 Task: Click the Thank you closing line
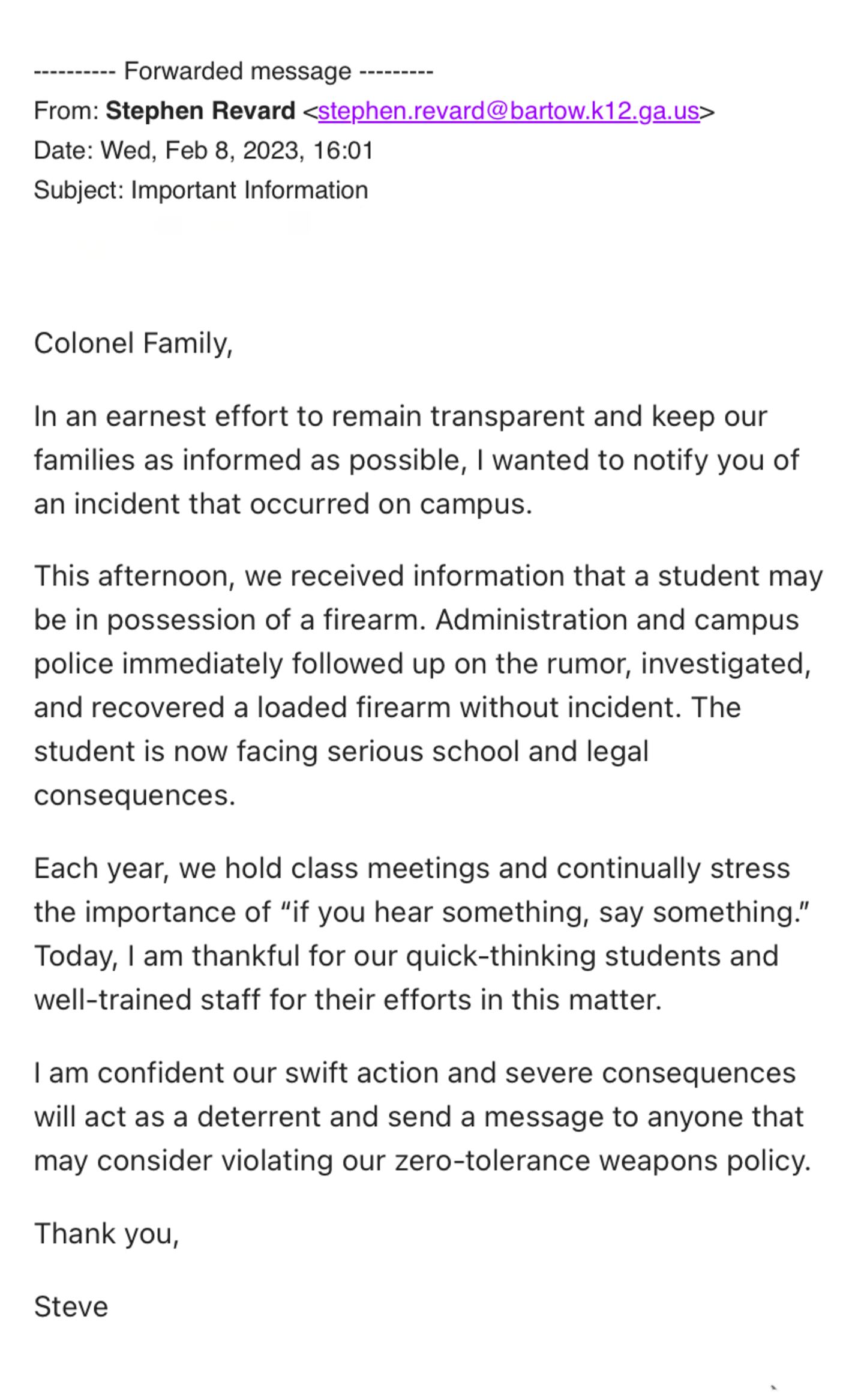(106, 1234)
